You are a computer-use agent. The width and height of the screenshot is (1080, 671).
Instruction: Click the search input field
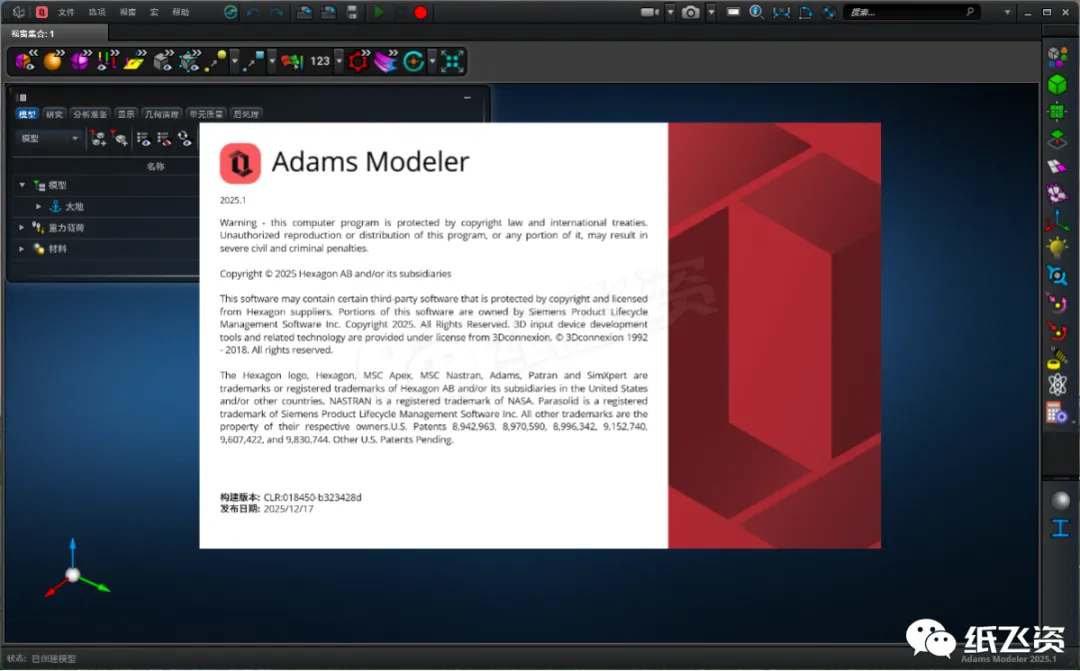tap(911, 12)
